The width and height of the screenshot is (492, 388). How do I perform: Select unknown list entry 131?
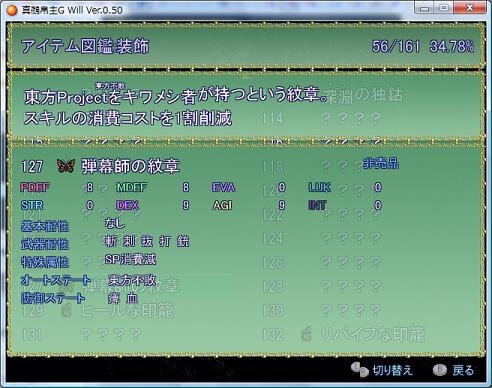pos(81,335)
